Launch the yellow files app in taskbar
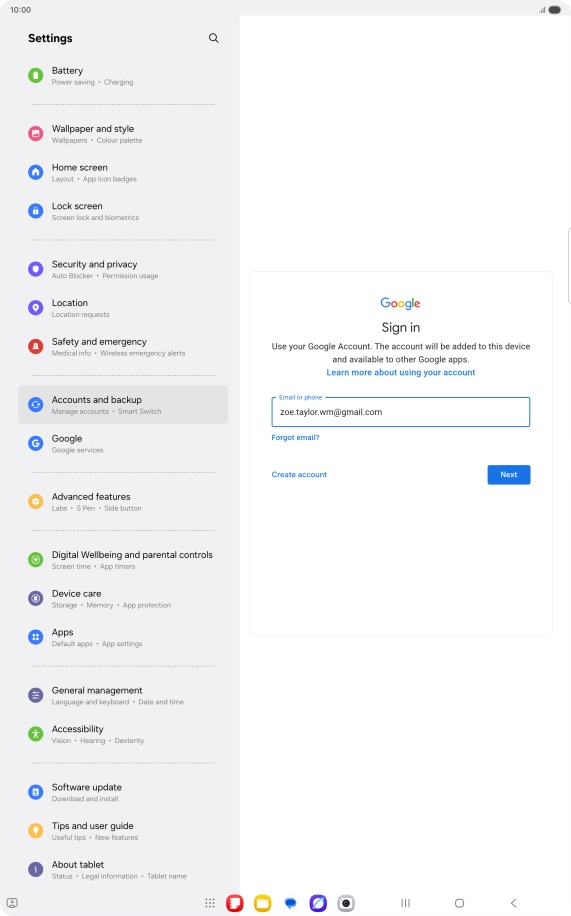The height and width of the screenshot is (916, 571). click(x=262, y=903)
